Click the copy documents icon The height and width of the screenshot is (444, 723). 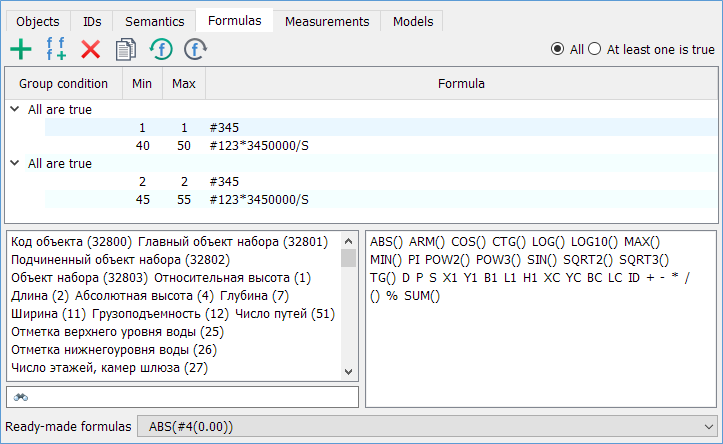click(126, 49)
